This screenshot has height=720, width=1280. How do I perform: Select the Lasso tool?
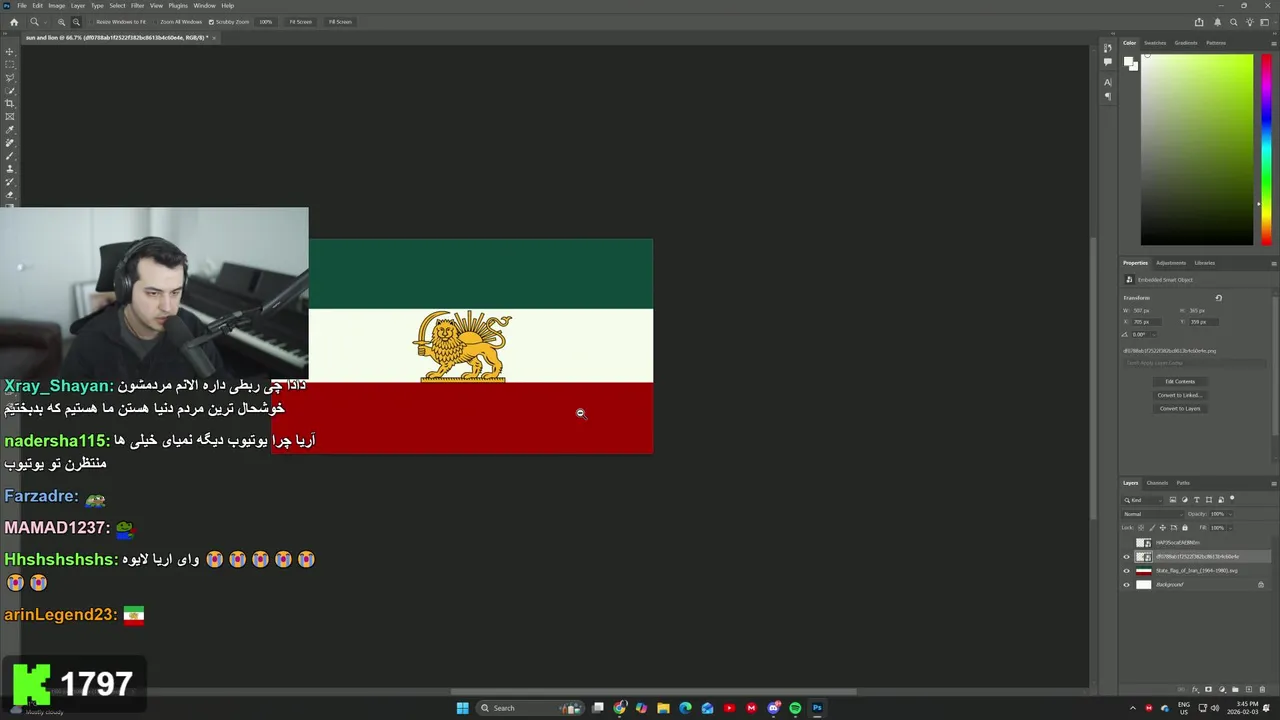10,77
